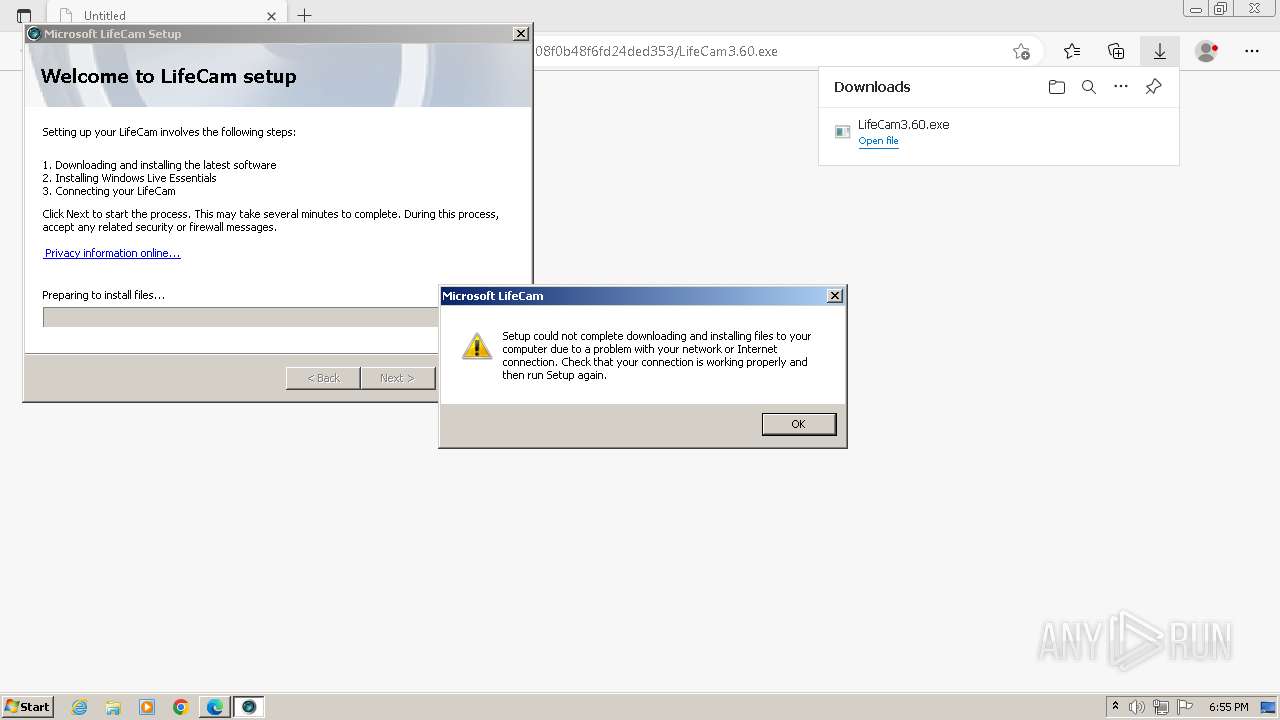
Task: Open Windows Explorer from the taskbar
Action: point(113,707)
